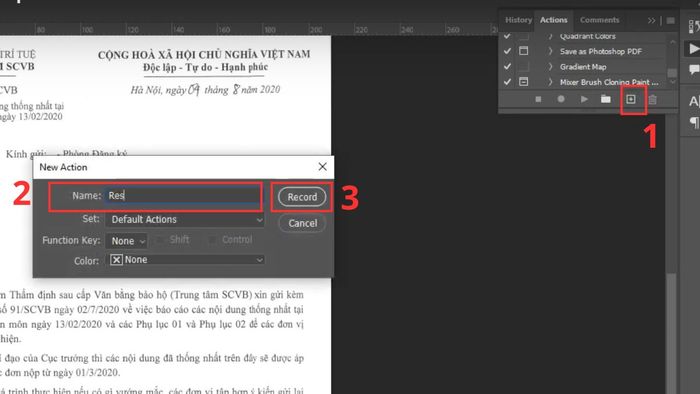Click the large play icon in side dock
The image size is (700, 394).
click(693, 49)
